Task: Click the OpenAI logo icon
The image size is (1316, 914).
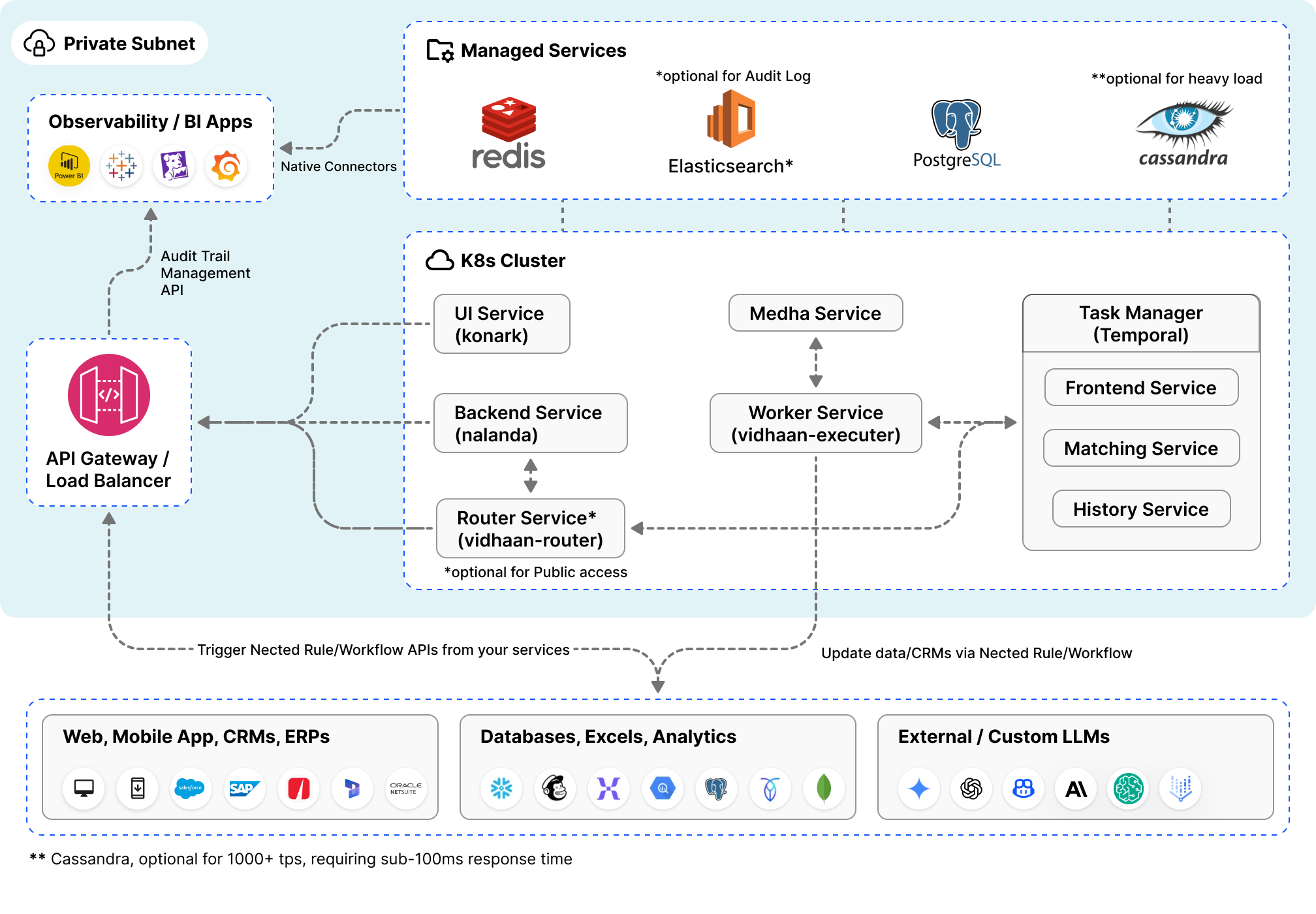Action: (971, 789)
